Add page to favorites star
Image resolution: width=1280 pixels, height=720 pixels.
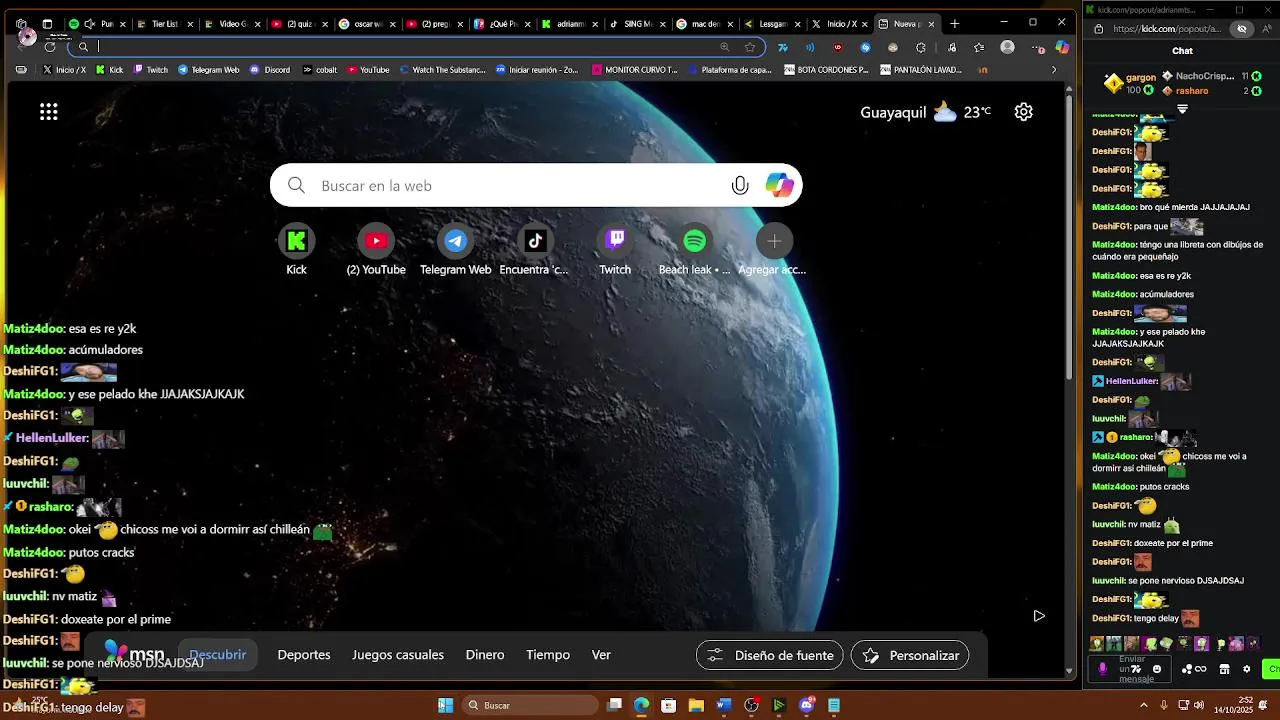tap(750, 47)
